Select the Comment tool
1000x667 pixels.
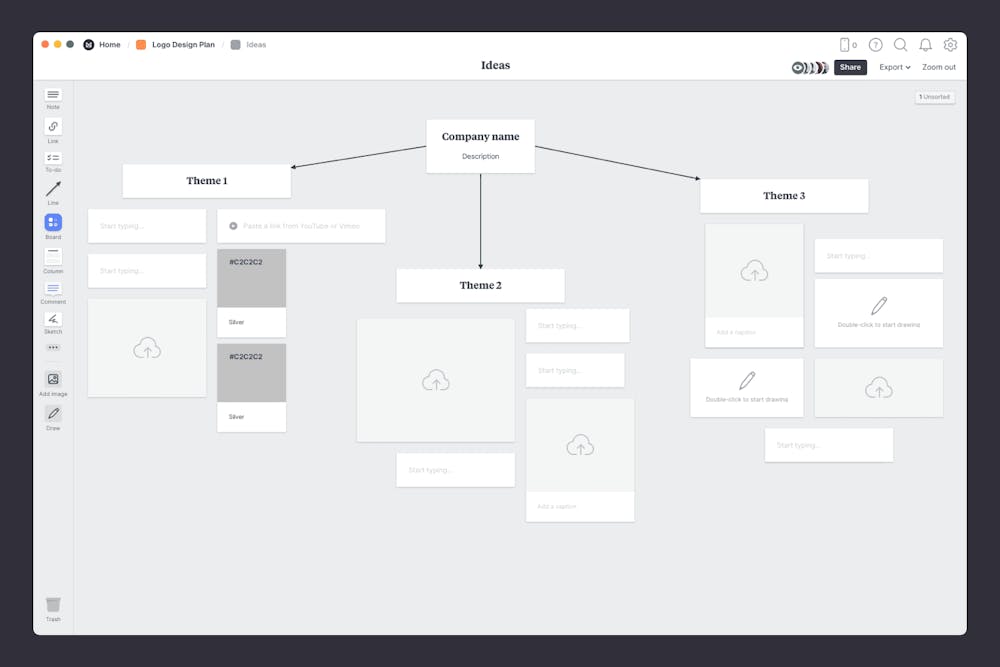click(x=53, y=288)
